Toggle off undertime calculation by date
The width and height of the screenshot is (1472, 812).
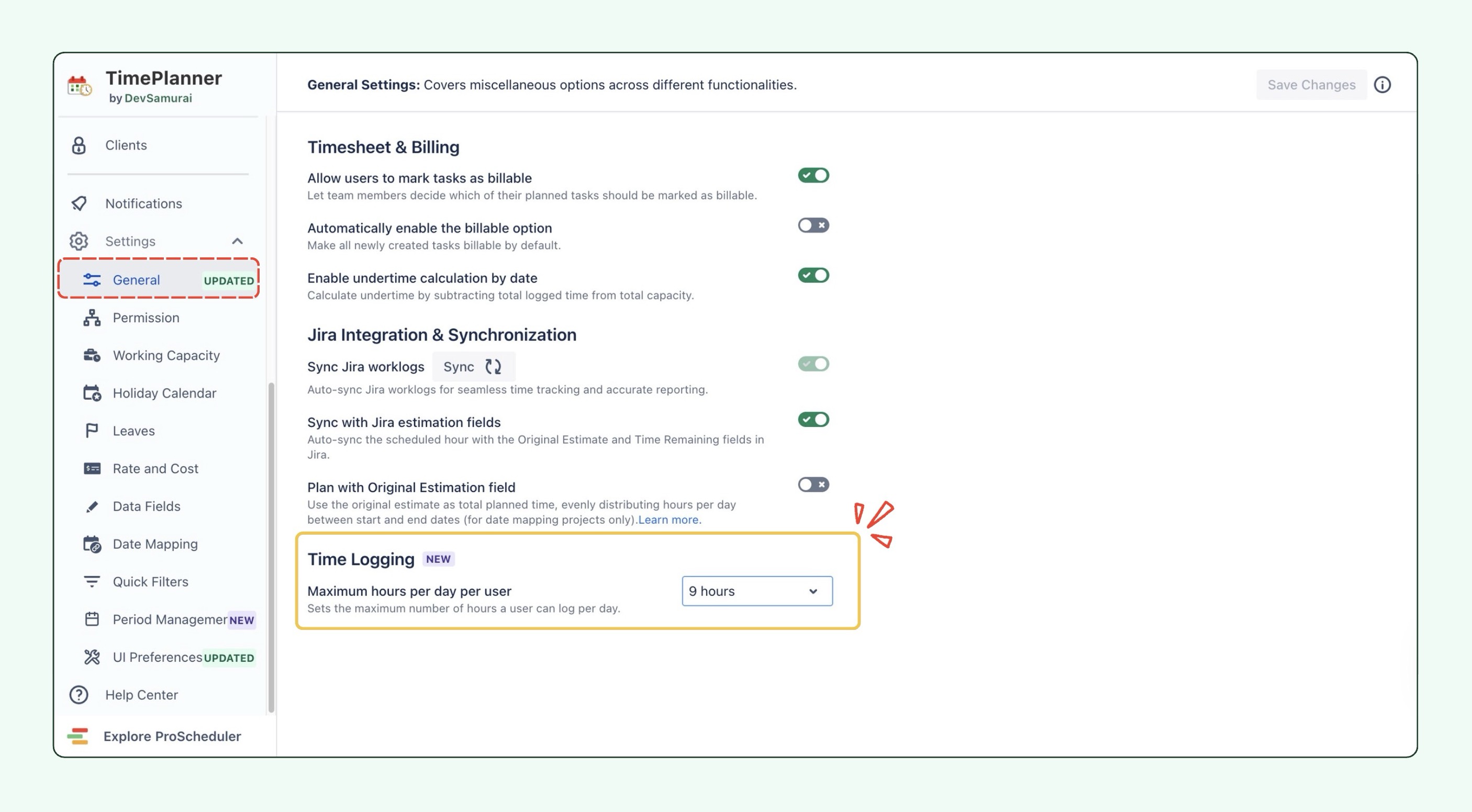(813, 275)
